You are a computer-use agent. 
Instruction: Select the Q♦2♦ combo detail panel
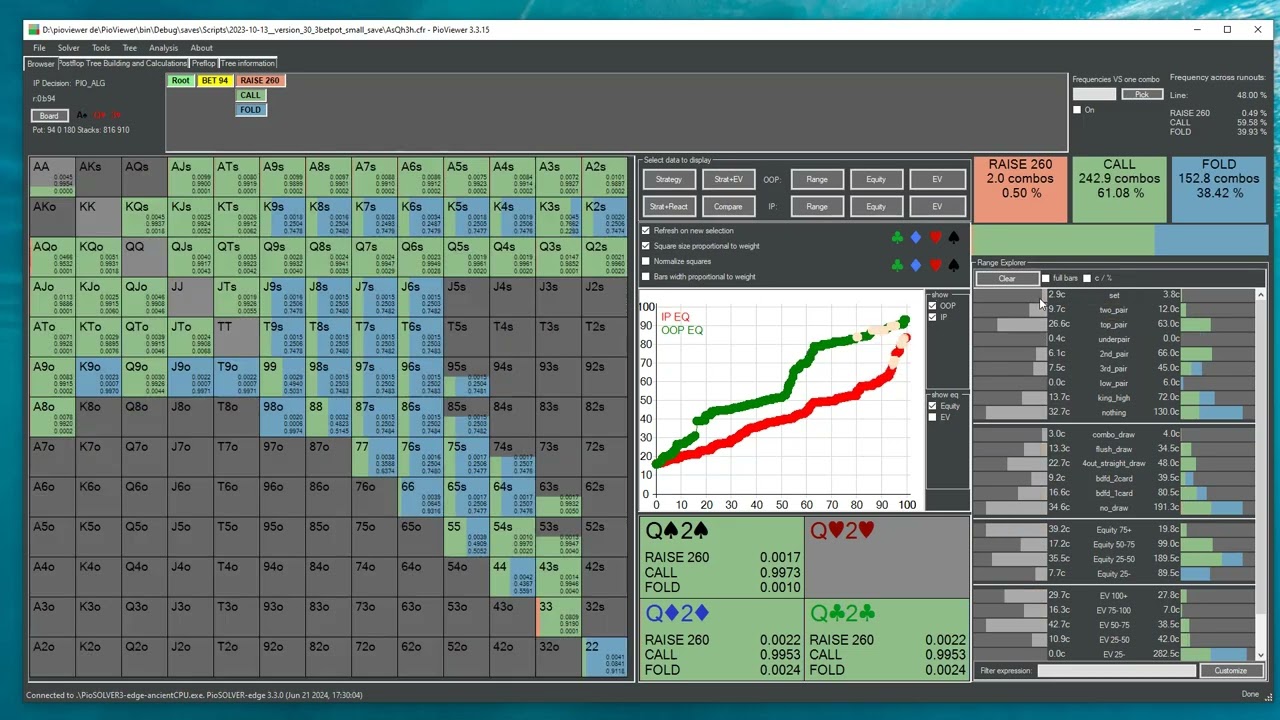tap(721, 640)
